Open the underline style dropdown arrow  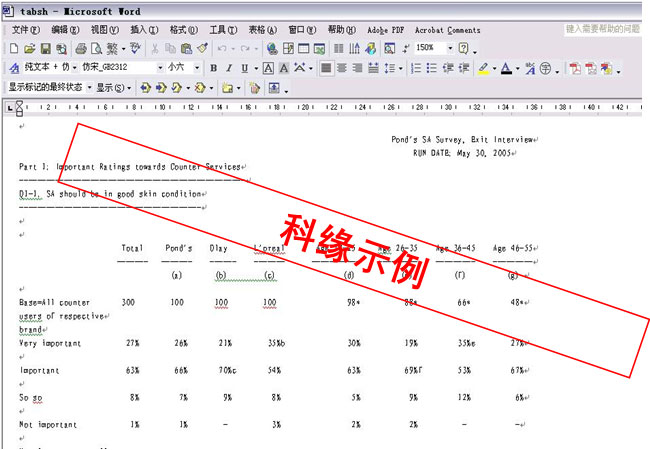(x=256, y=68)
